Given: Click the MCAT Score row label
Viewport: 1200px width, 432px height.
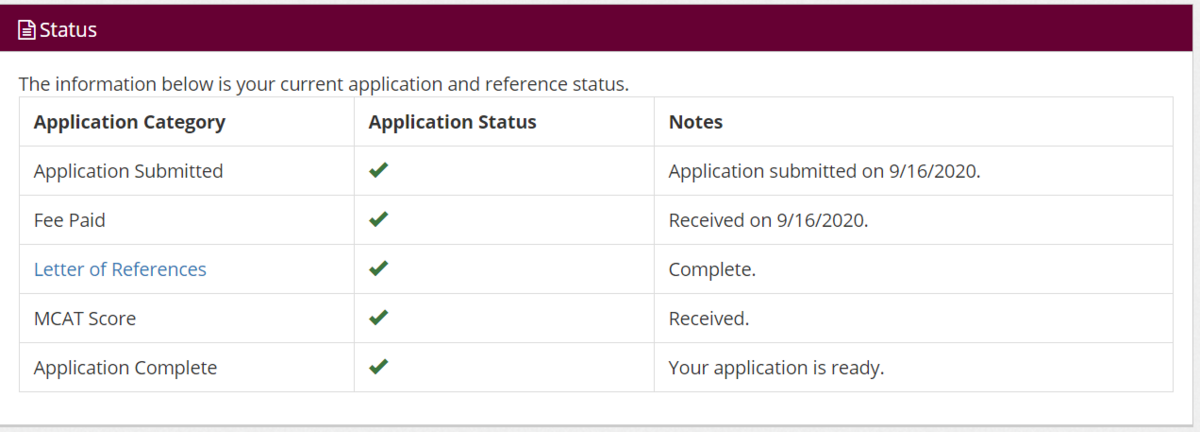Looking at the screenshot, I should (x=85, y=318).
